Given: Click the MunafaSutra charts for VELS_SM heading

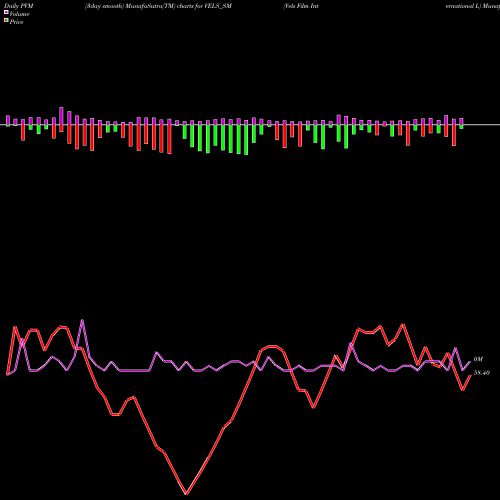Looking at the screenshot, I should pyautogui.click(x=158, y=6).
